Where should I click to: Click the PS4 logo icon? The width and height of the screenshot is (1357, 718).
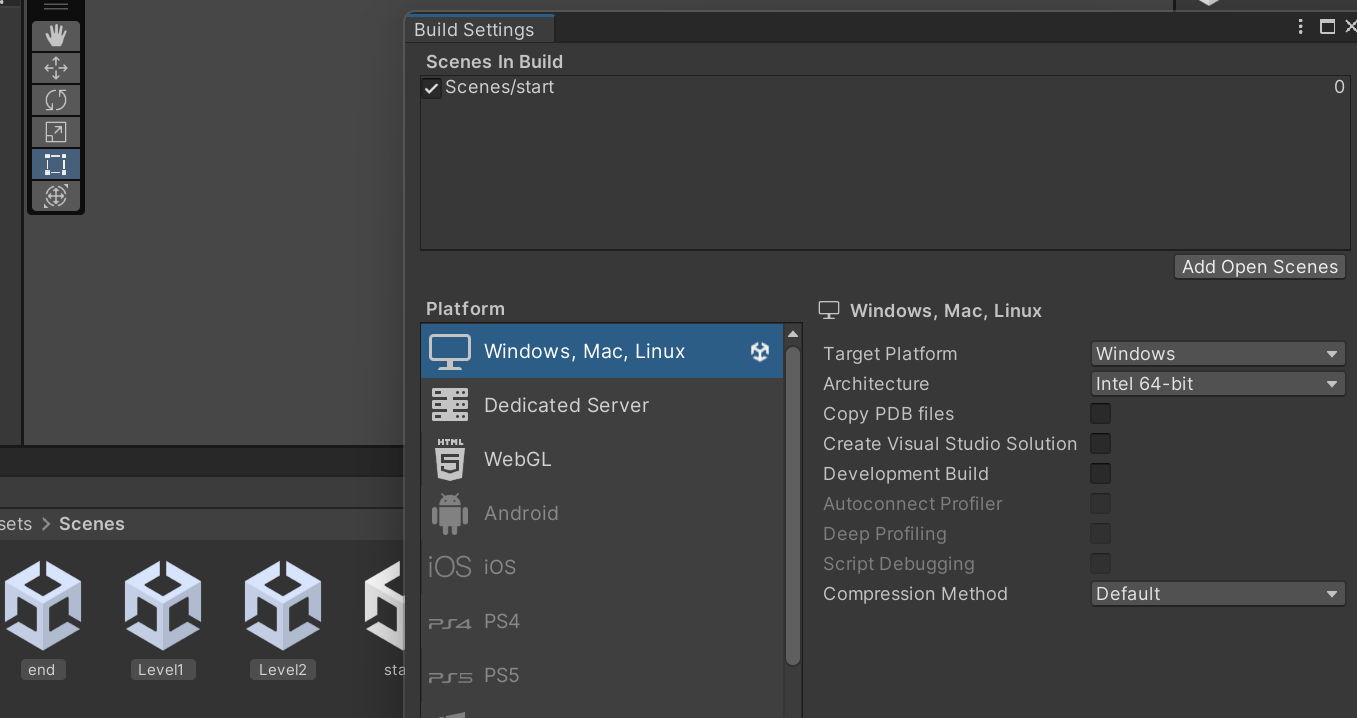tap(450, 623)
